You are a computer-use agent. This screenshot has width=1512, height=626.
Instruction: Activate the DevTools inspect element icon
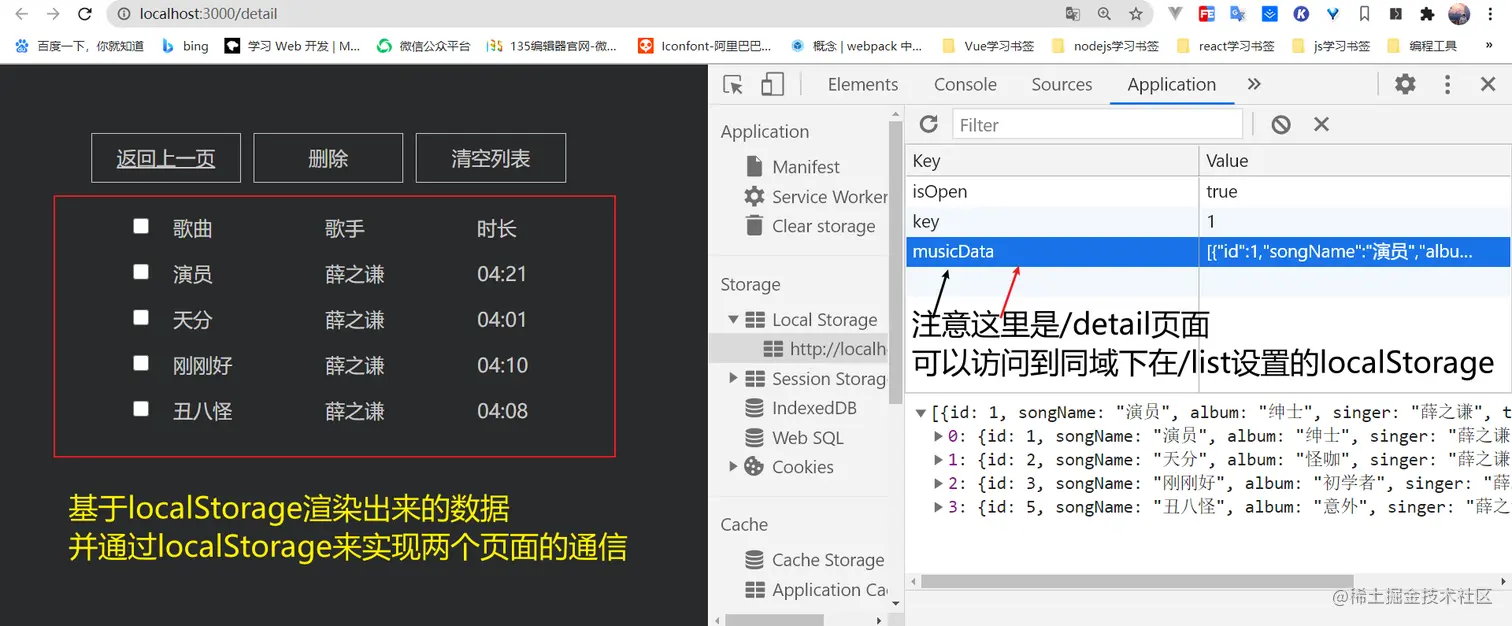point(733,85)
